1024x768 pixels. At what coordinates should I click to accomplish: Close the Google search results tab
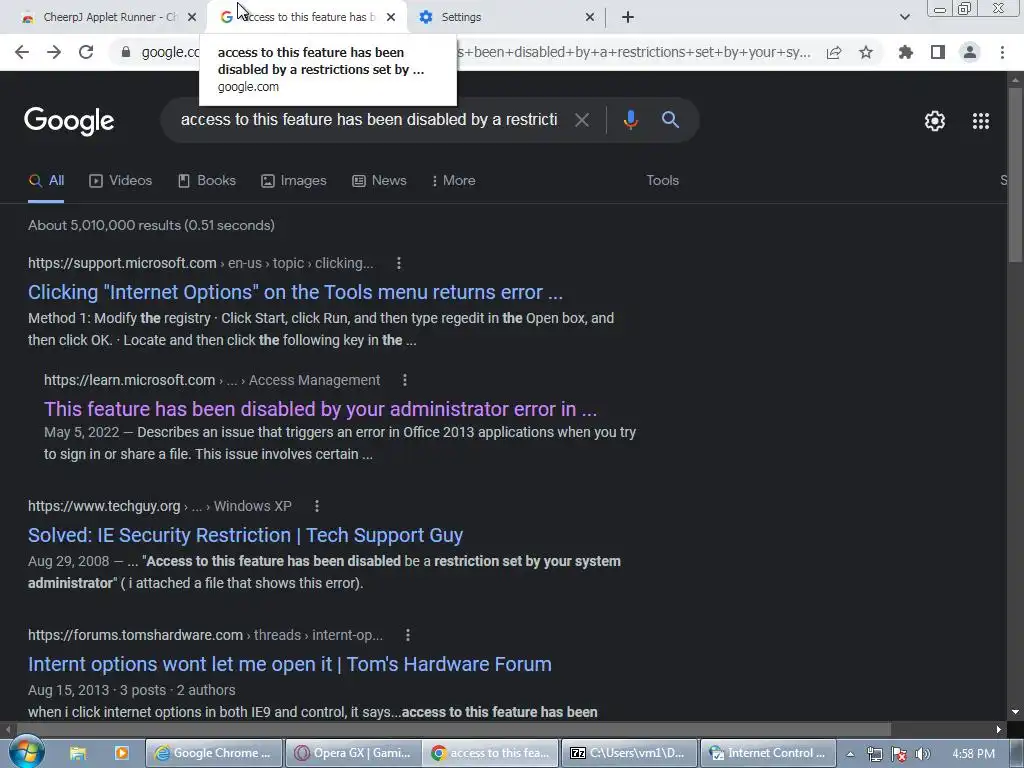(391, 17)
